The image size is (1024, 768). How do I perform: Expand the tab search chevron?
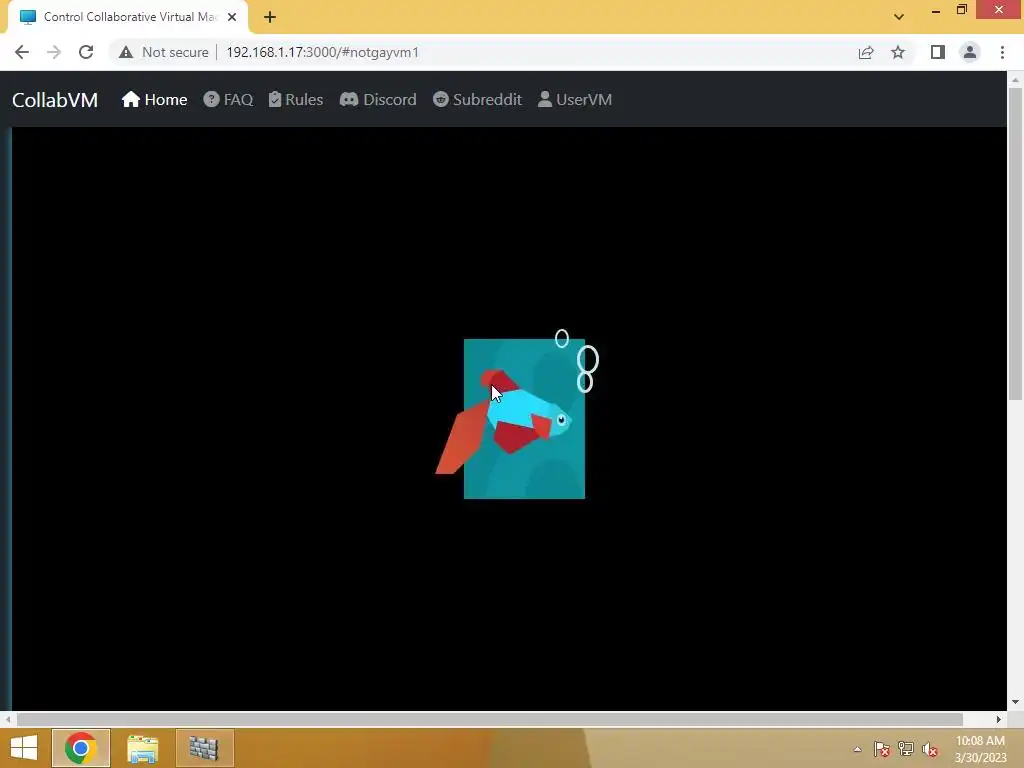(x=899, y=17)
